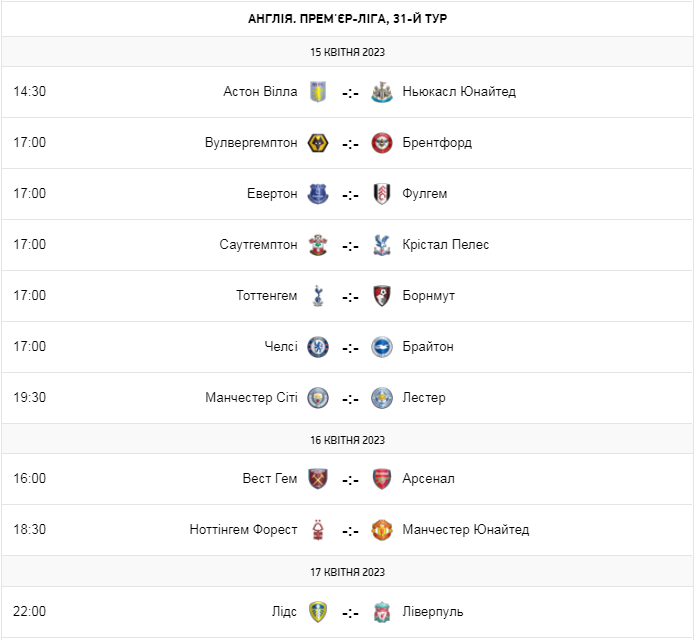Screen dimensions: 696x640
Task: Click the Everton club crest
Action: [x=318, y=194]
